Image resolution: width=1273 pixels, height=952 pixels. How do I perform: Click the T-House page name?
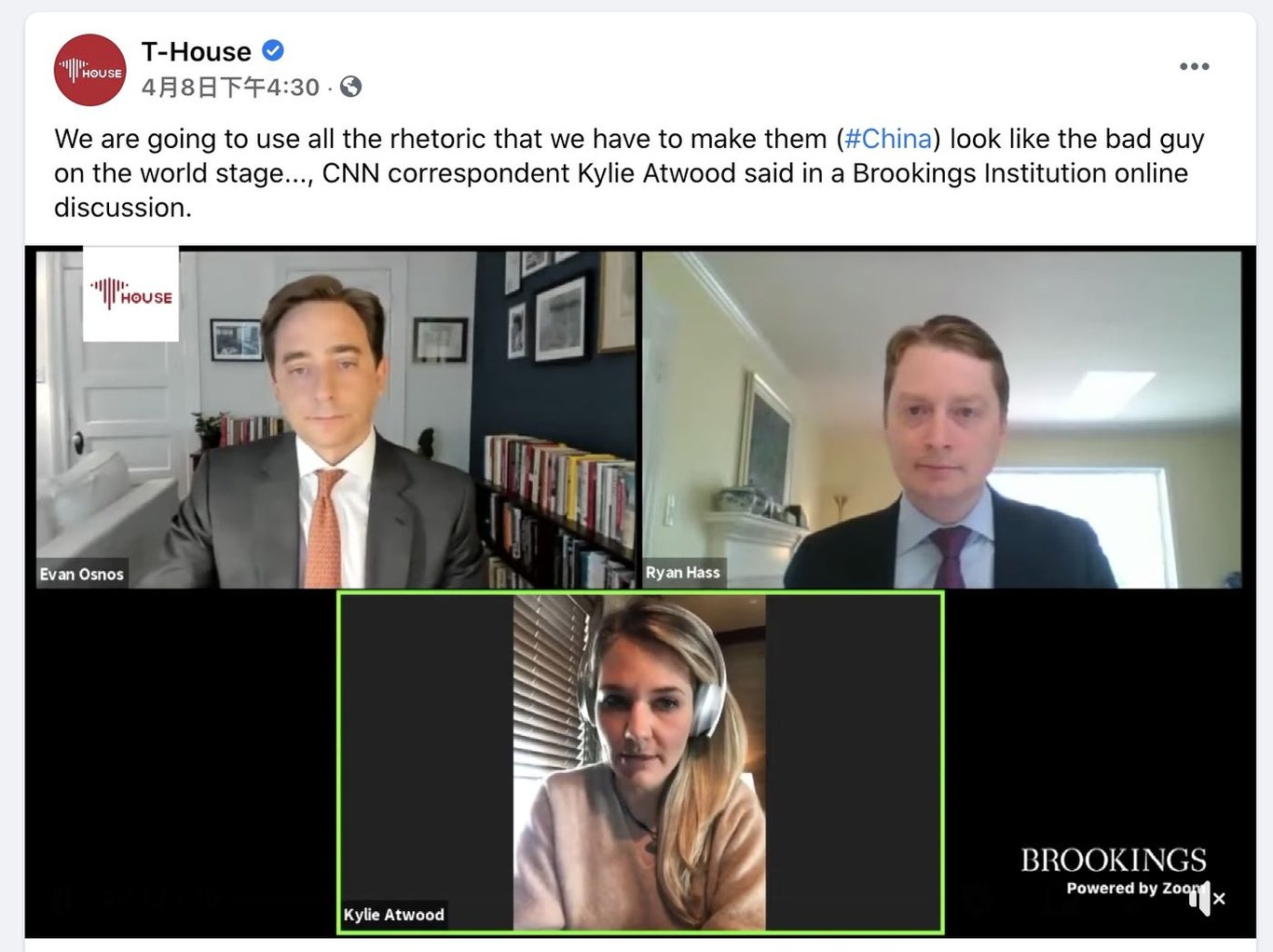point(197,51)
